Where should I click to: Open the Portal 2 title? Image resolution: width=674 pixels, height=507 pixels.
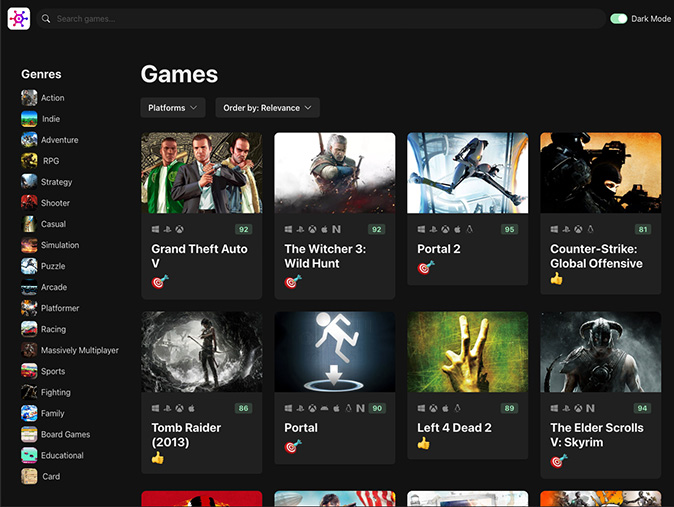[x=439, y=249]
